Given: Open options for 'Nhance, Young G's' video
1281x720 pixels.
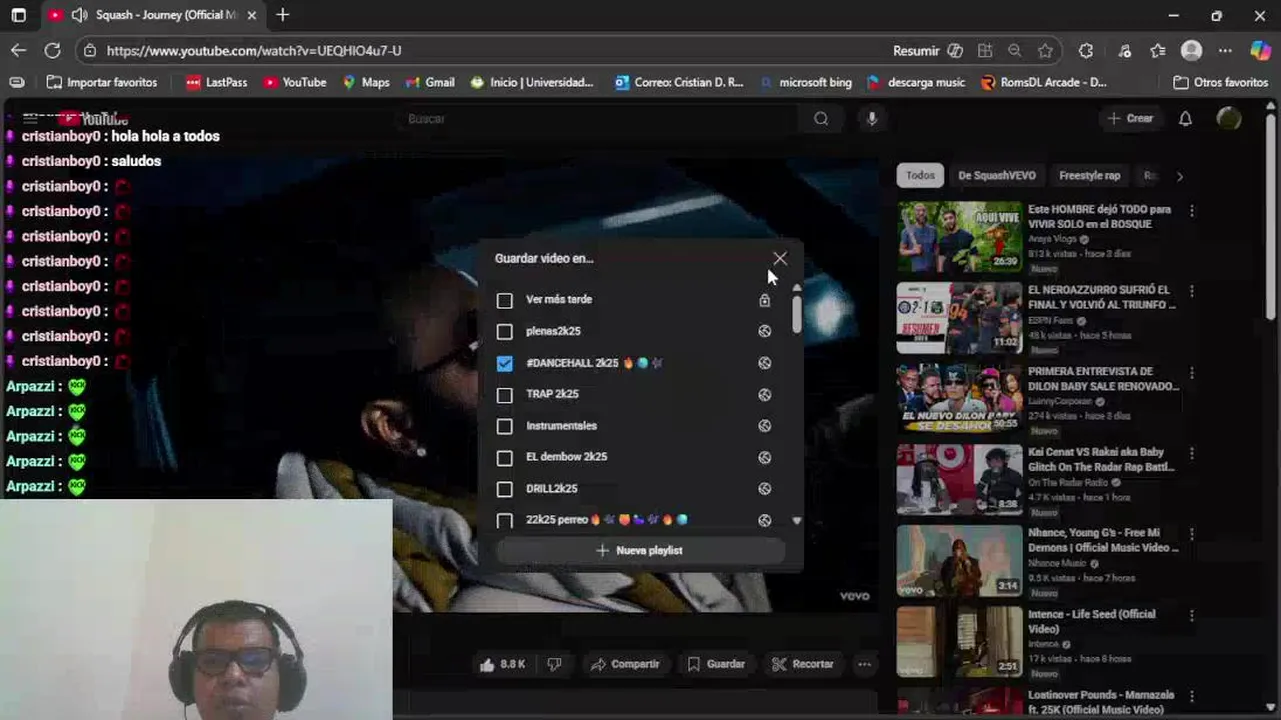Looking at the screenshot, I should point(1192,535).
